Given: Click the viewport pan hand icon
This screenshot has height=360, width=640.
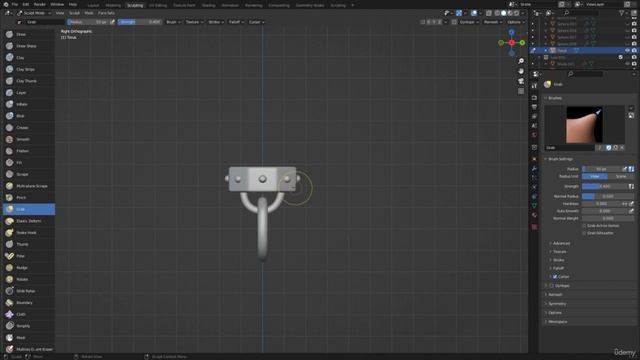Looking at the screenshot, I should 521,71.
